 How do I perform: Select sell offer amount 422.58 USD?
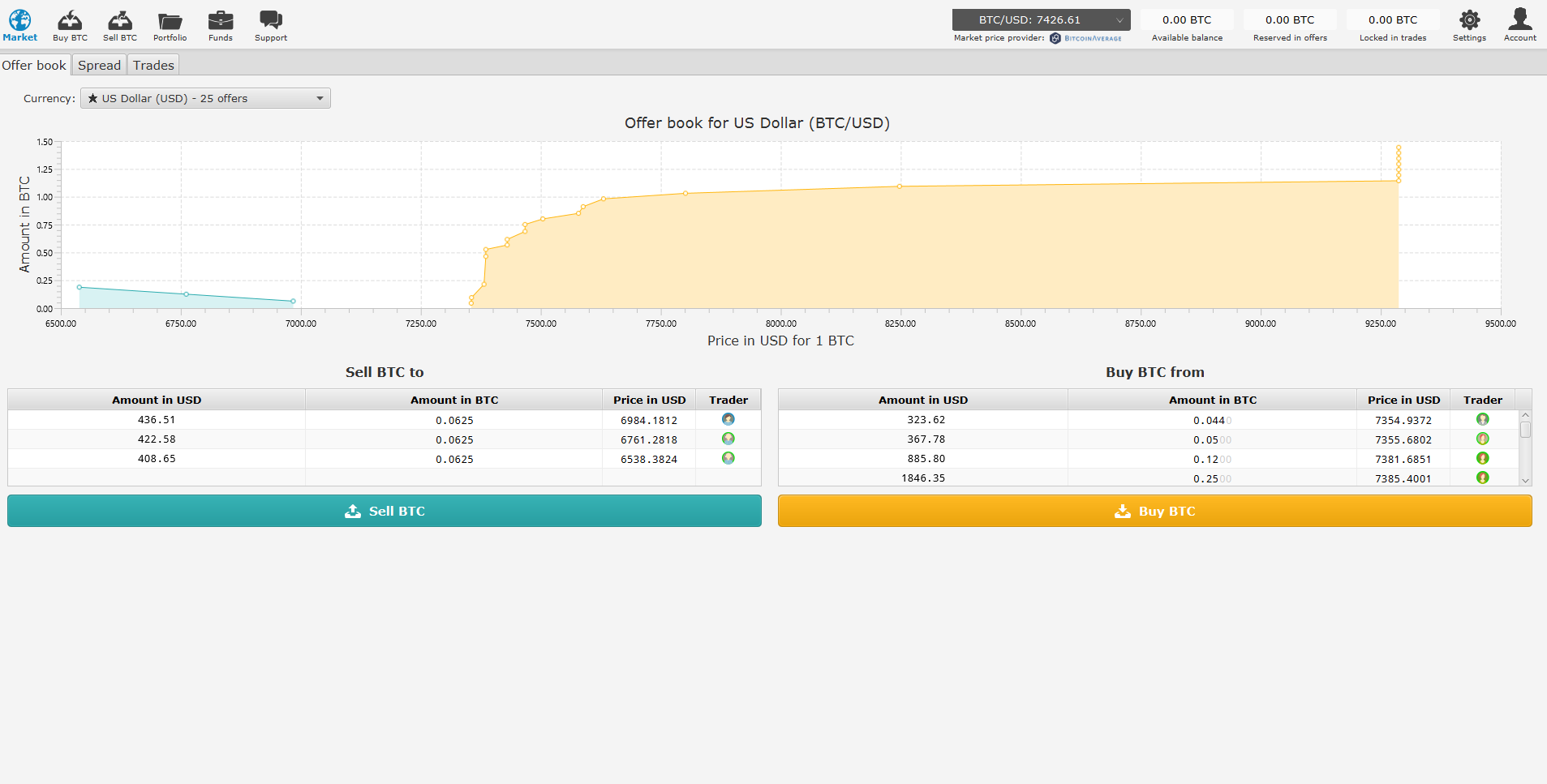click(157, 439)
